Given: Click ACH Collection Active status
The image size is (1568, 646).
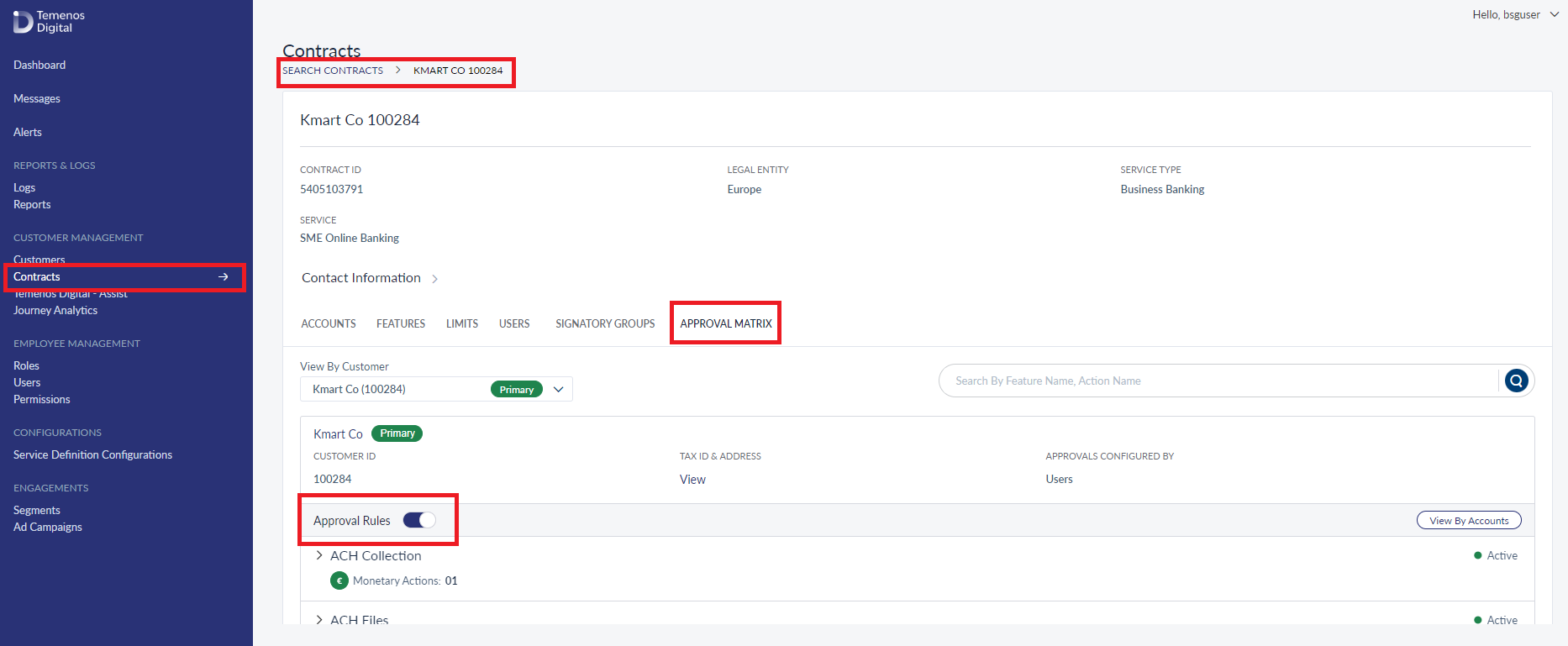Looking at the screenshot, I should click(x=1496, y=555).
